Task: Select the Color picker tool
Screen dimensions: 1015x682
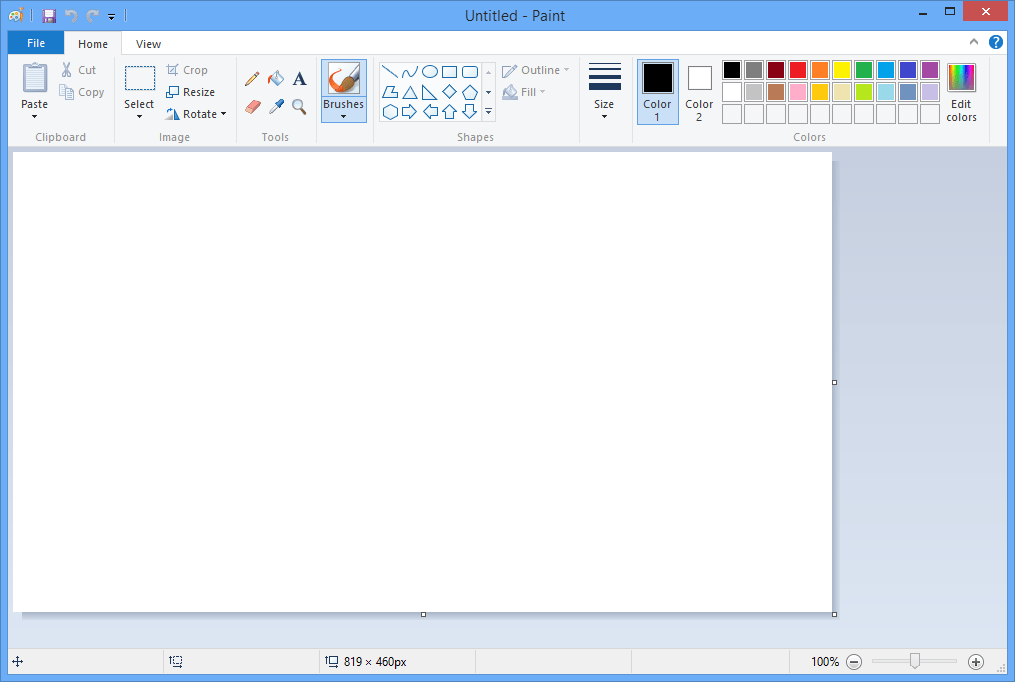Action: 276,106
